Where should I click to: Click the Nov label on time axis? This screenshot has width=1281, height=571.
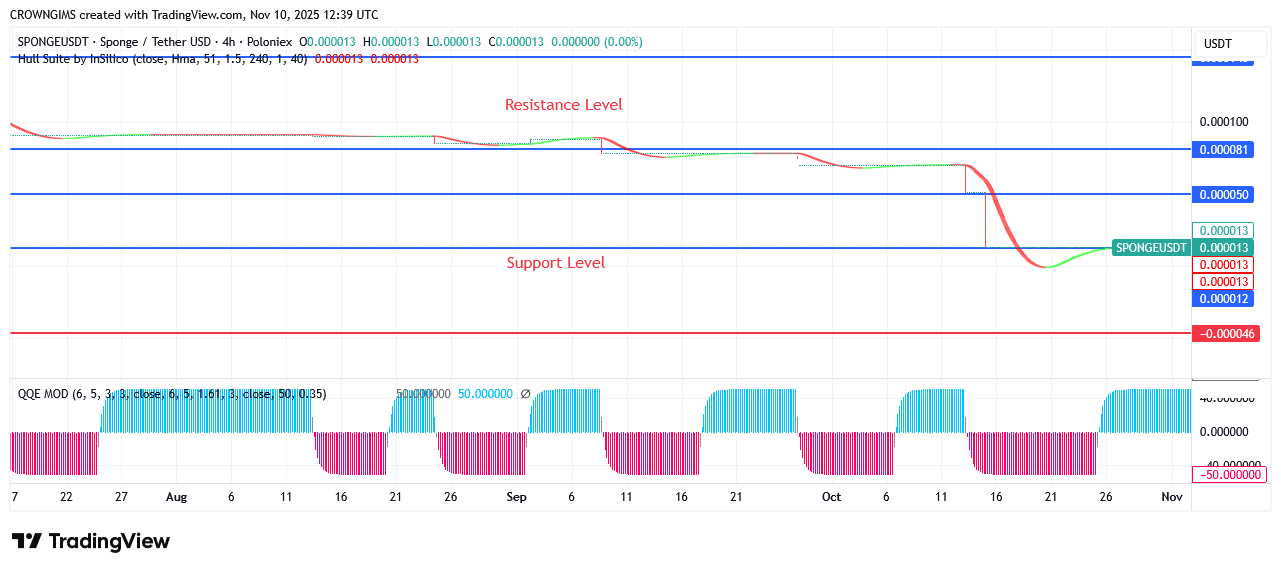click(1172, 497)
